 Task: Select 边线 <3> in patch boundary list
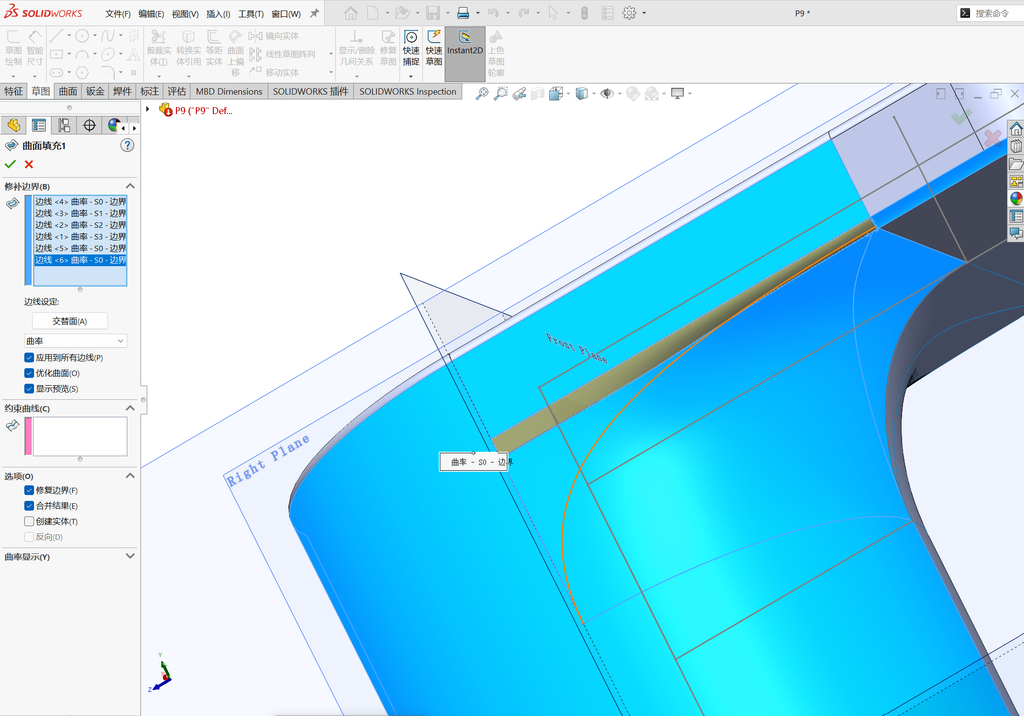pos(80,214)
